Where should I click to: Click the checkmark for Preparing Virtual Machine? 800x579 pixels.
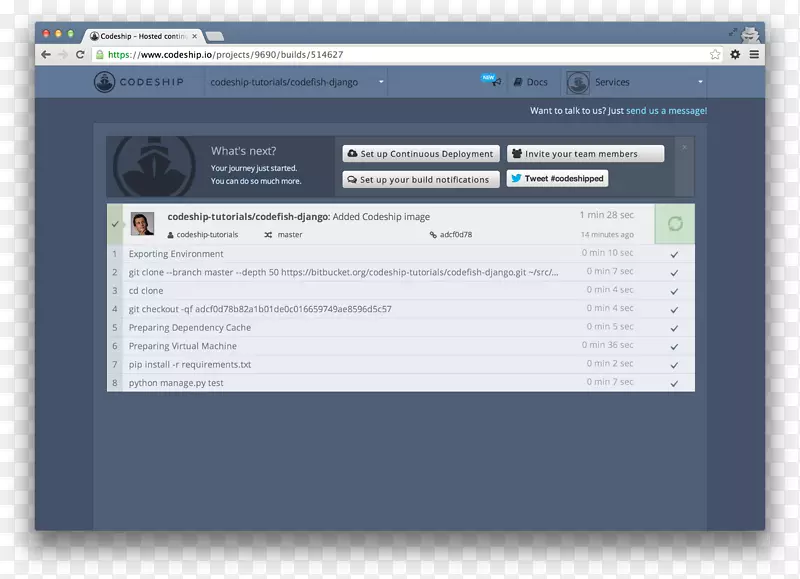(675, 347)
